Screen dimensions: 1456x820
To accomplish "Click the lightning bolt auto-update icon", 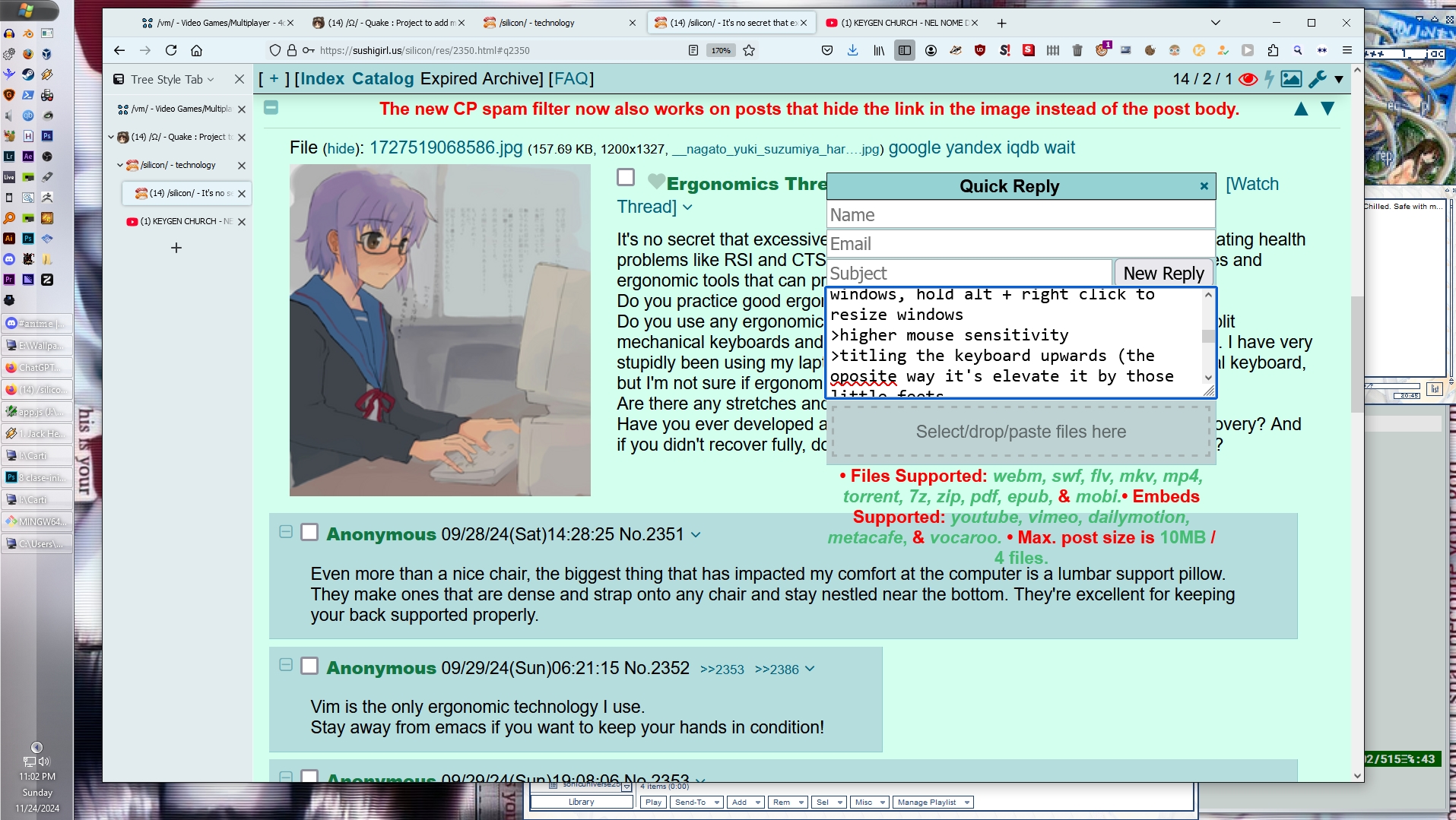I will tap(1269, 79).
